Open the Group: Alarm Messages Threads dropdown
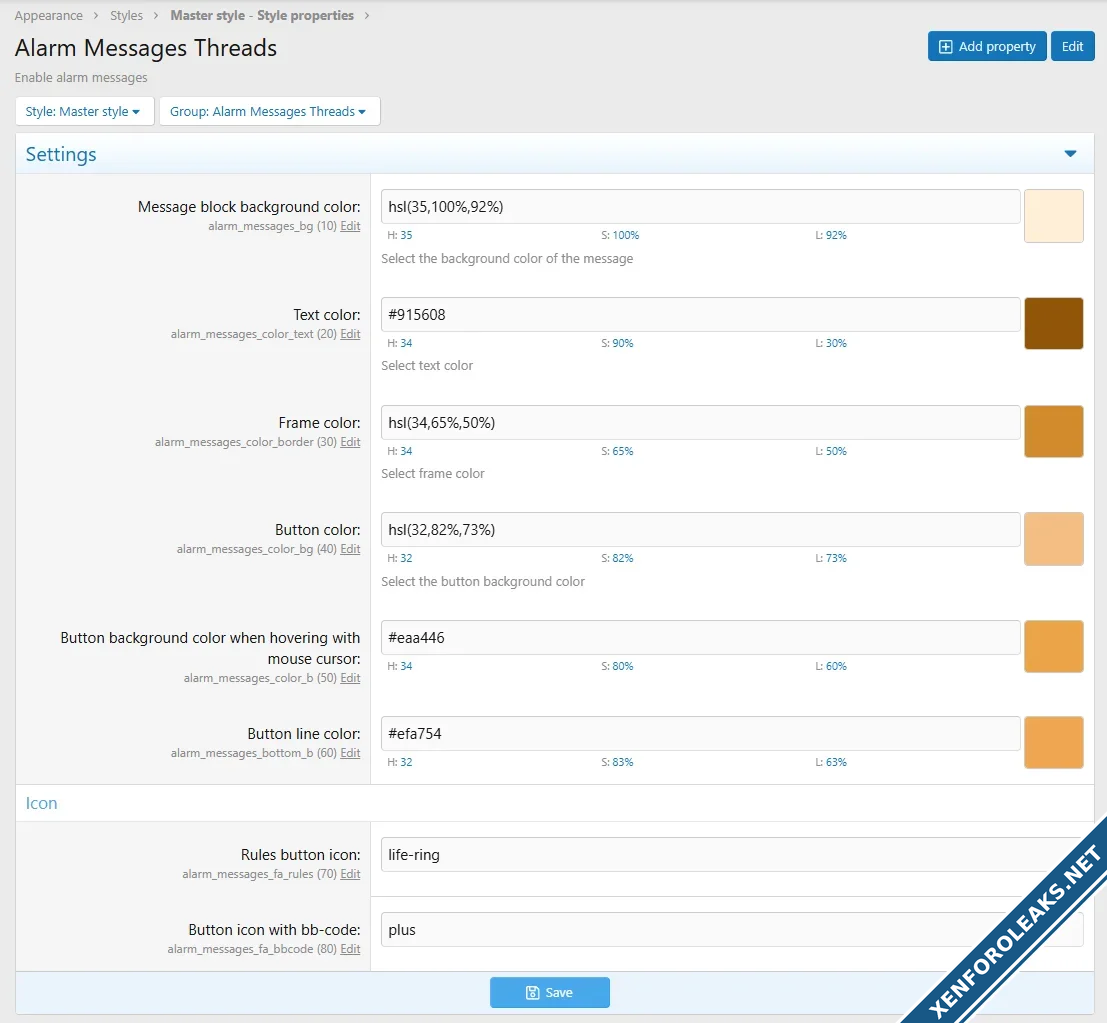This screenshot has width=1107, height=1023. (268, 112)
